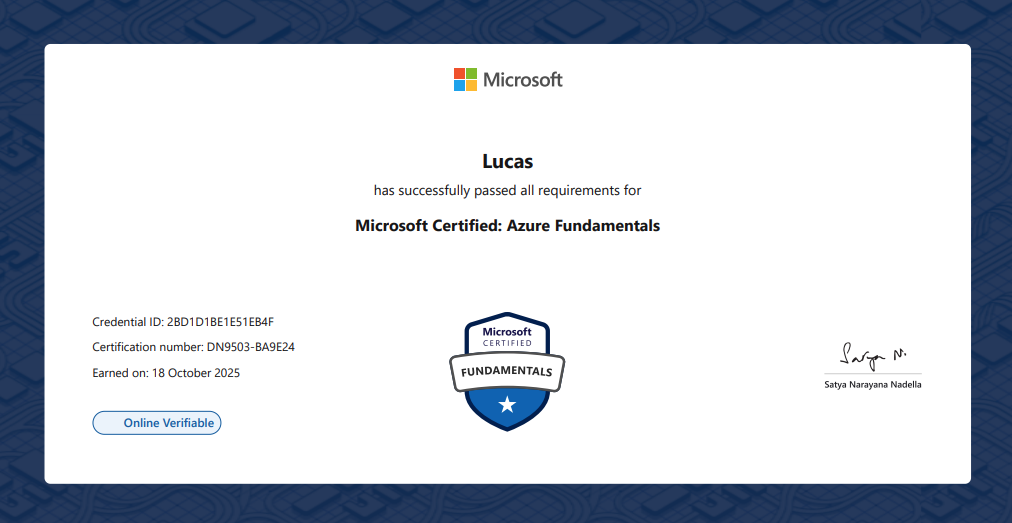Click the green square in Microsoft logo

(472, 73)
